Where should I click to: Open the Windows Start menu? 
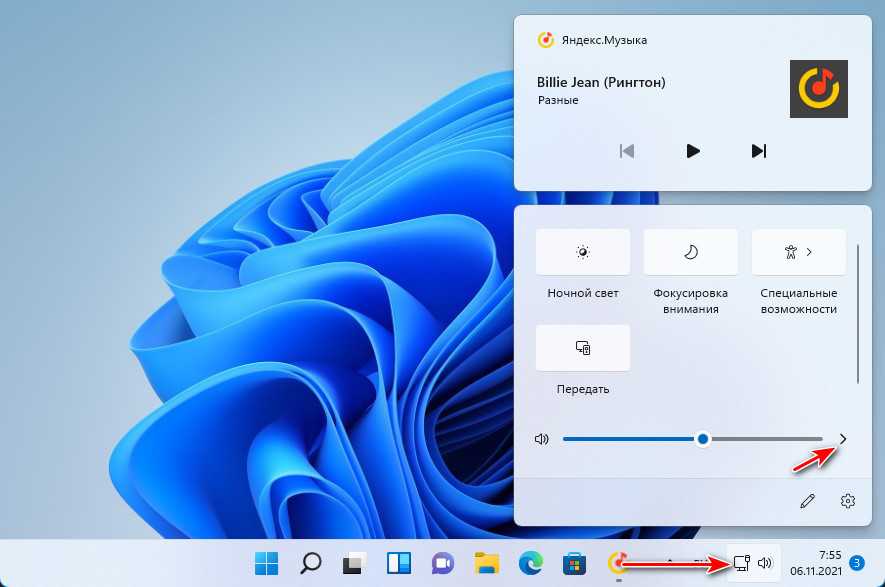(x=267, y=564)
